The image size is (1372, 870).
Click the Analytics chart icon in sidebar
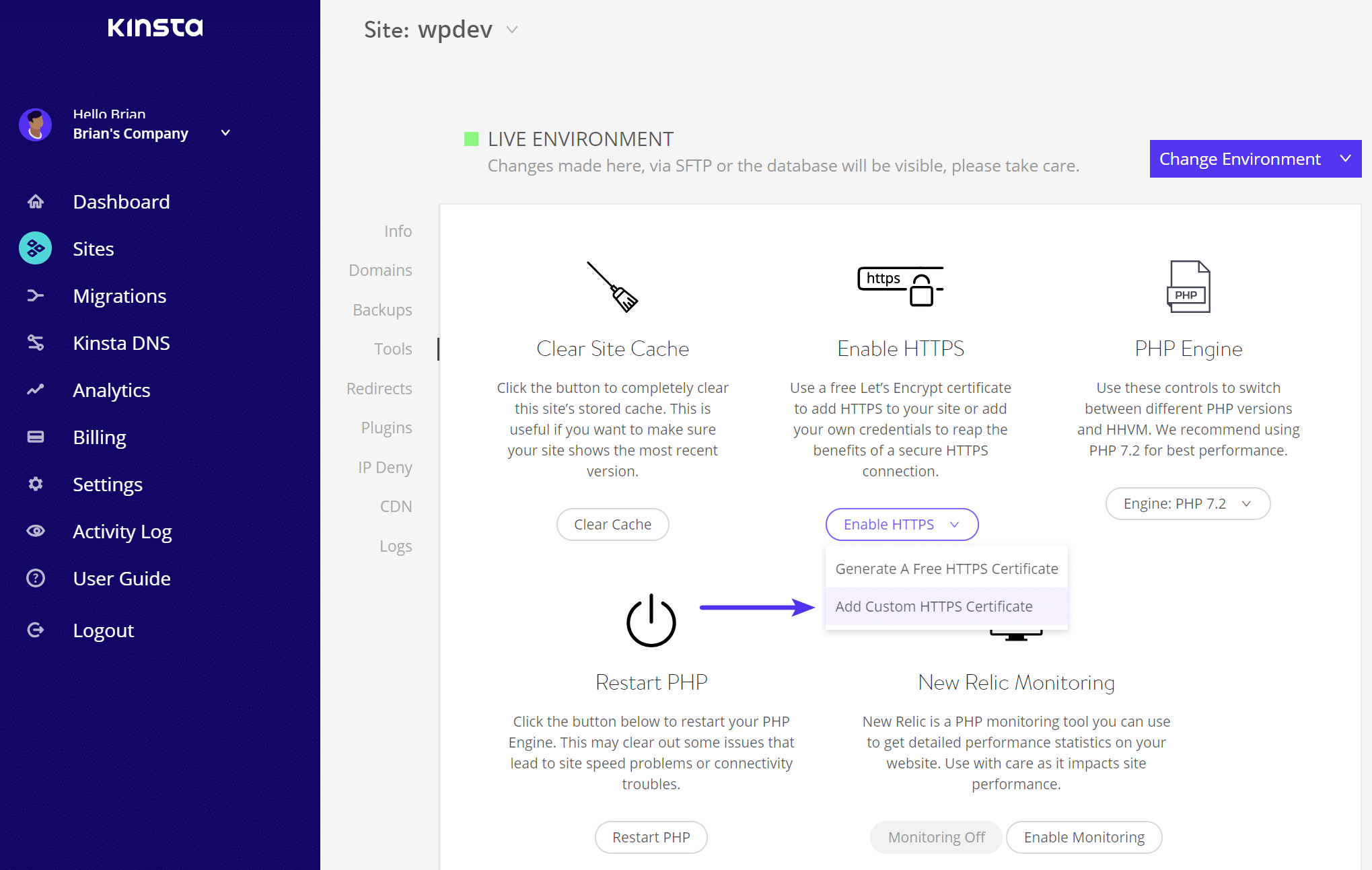pyautogui.click(x=35, y=390)
